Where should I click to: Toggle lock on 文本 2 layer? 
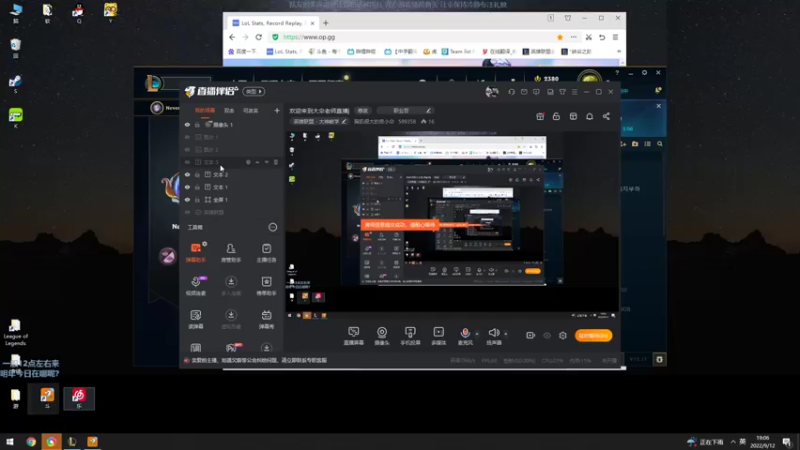pyautogui.click(x=197, y=174)
